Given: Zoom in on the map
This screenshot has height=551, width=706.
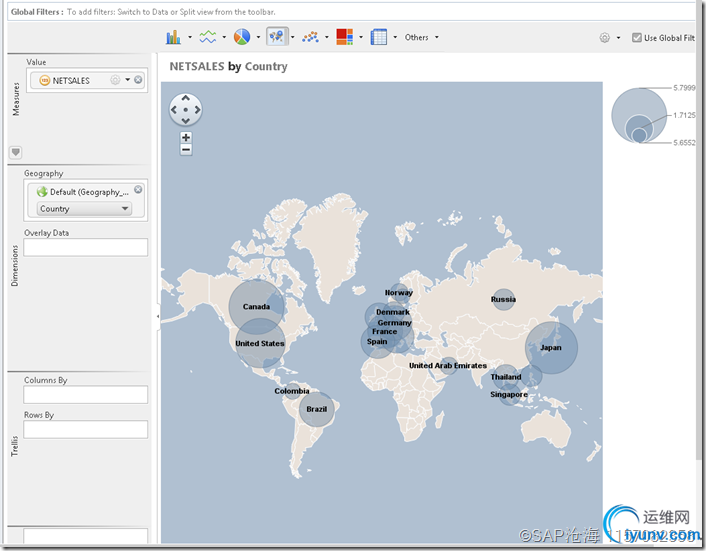Looking at the screenshot, I should pyautogui.click(x=186, y=137).
